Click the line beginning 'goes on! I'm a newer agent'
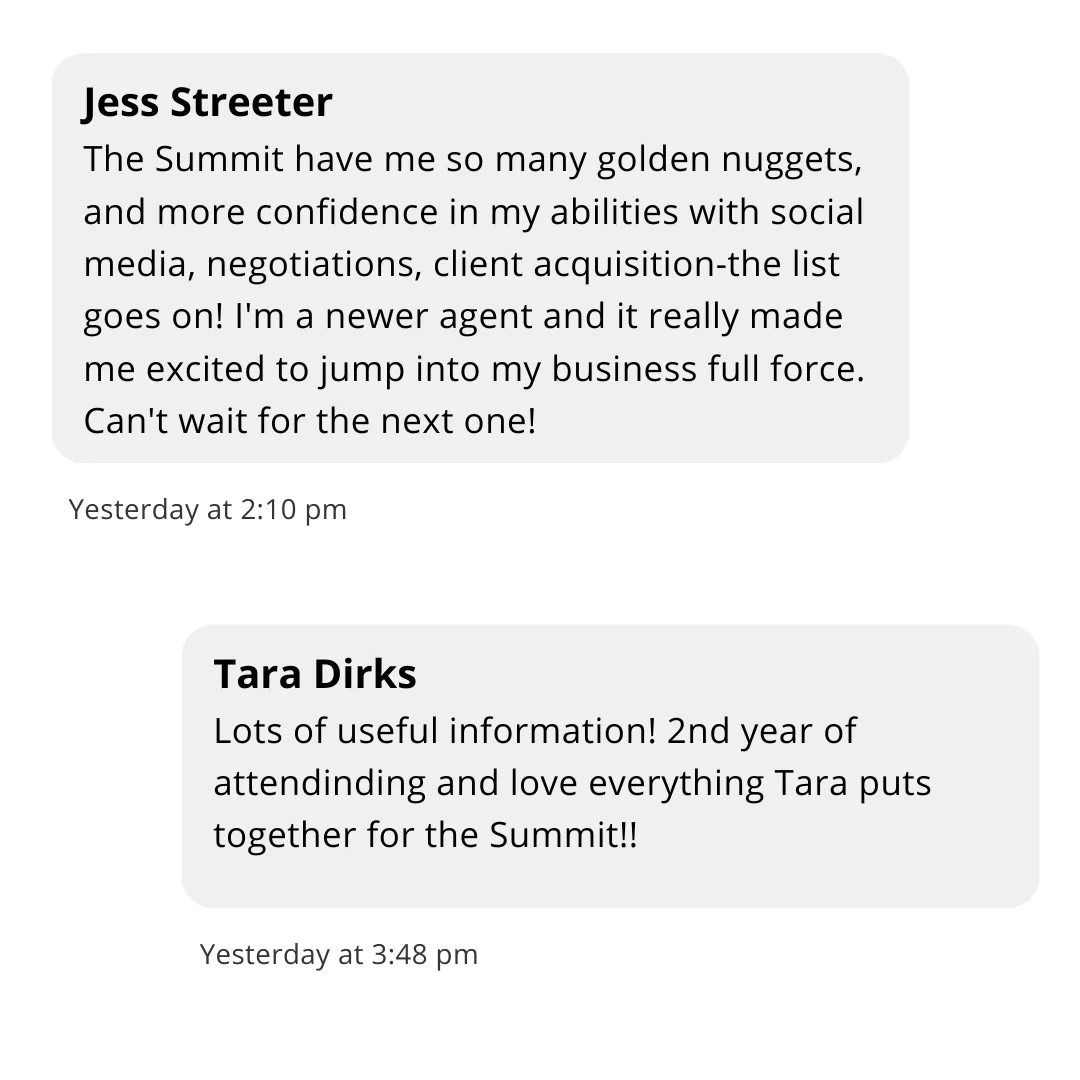This screenshot has width=1080, height=1080. pos(463,317)
